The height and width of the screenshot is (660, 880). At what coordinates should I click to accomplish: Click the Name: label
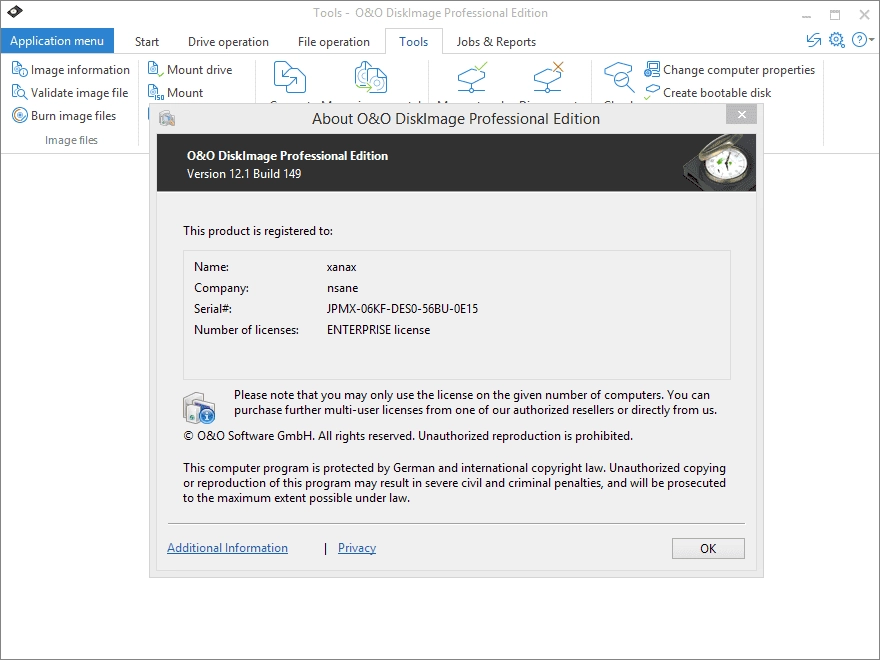click(x=212, y=267)
